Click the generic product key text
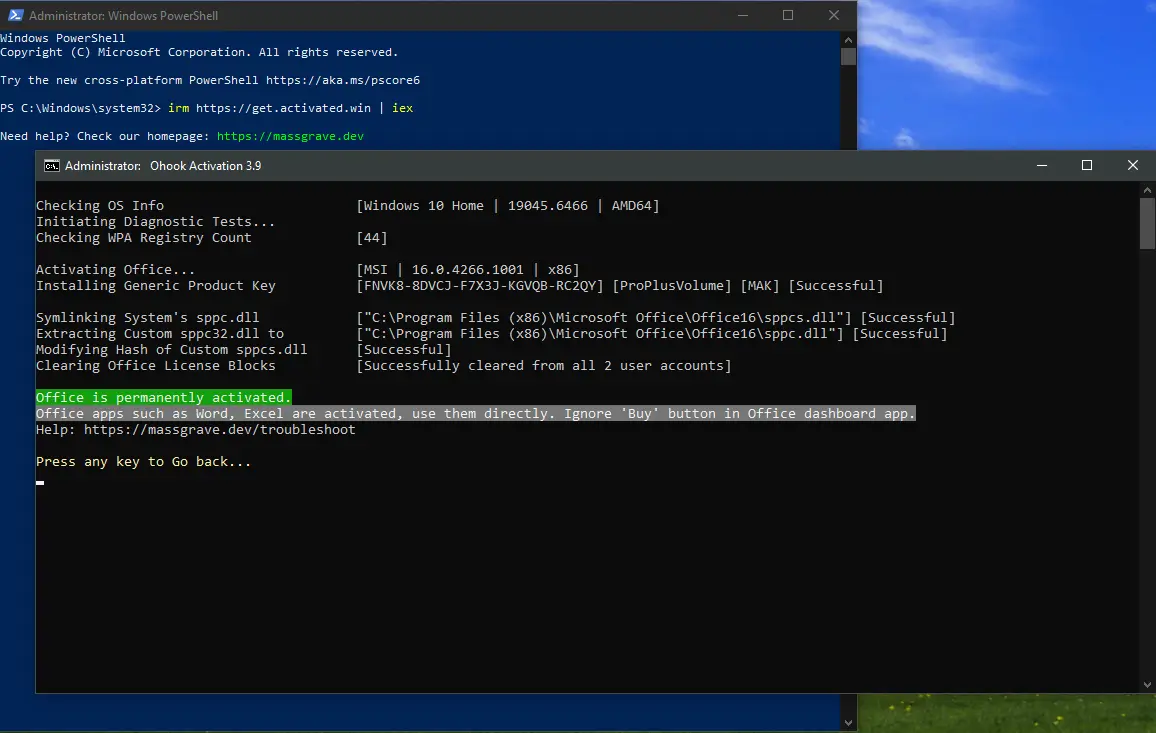This screenshot has height=733, width=1156. click(x=484, y=286)
